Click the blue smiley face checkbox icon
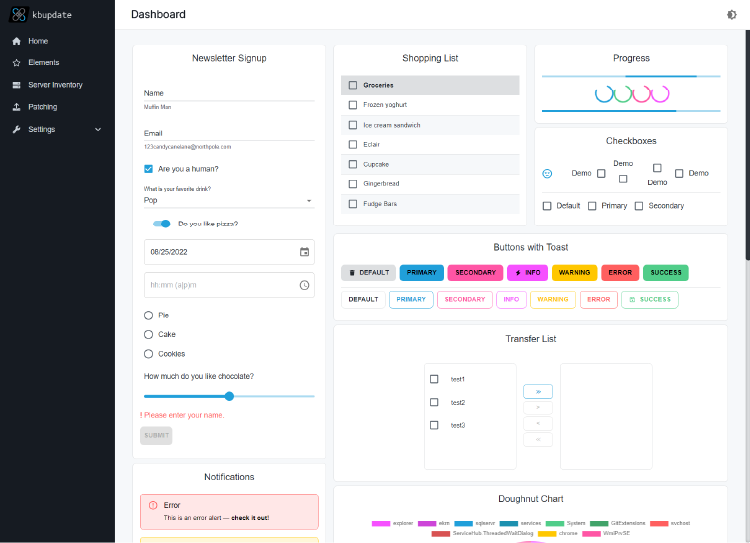Screen dimensions: 750x543 (x=547, y=174)
